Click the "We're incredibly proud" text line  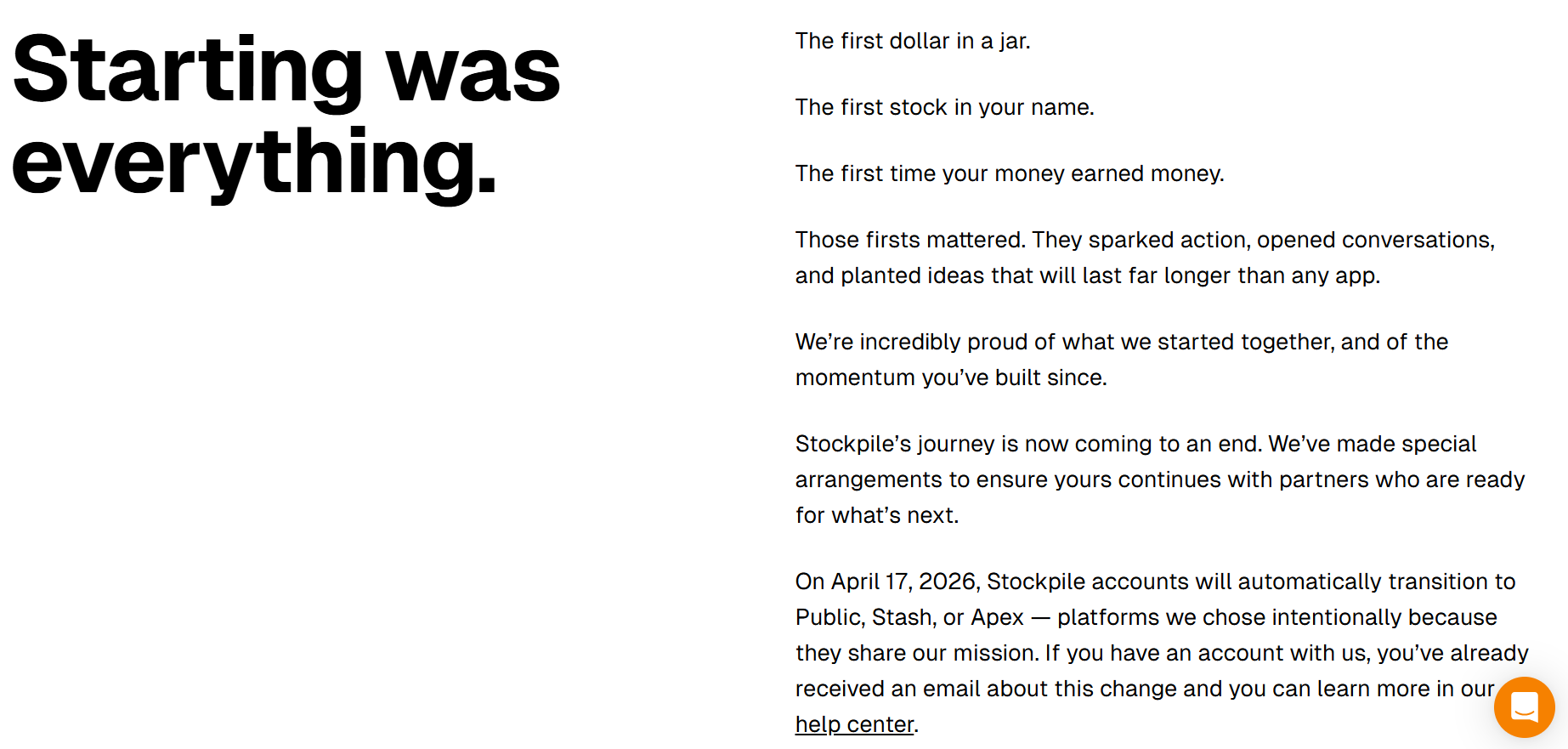point(1121,342)
